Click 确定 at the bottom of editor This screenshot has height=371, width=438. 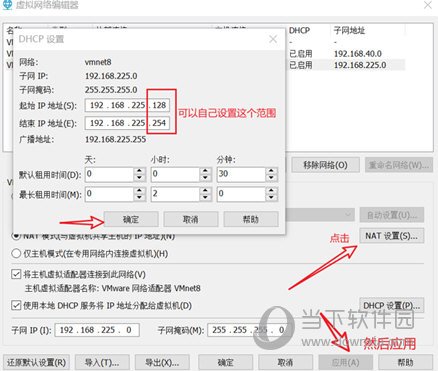tap(226, 362)
